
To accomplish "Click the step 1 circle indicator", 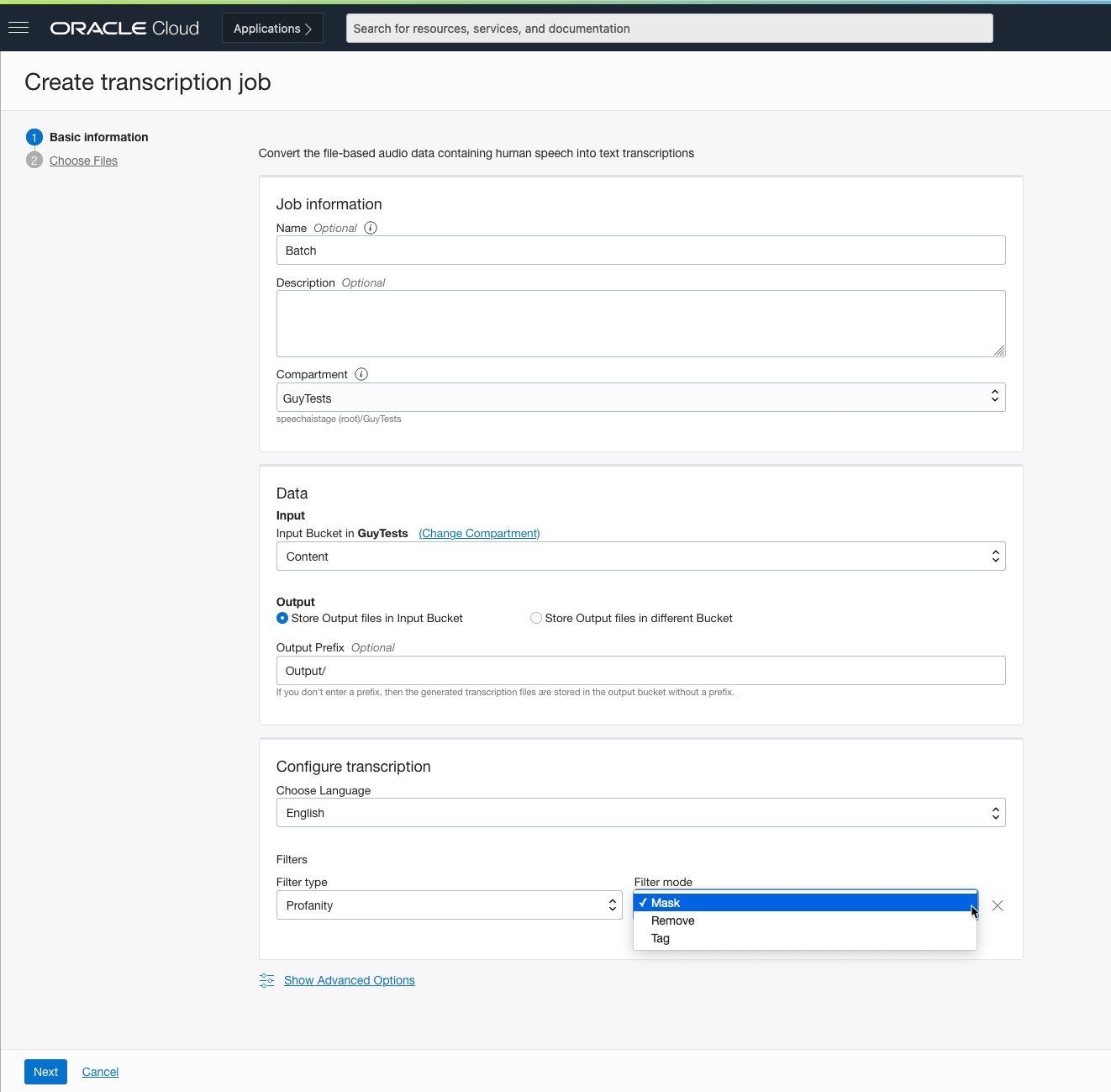I will pos(34,137).
